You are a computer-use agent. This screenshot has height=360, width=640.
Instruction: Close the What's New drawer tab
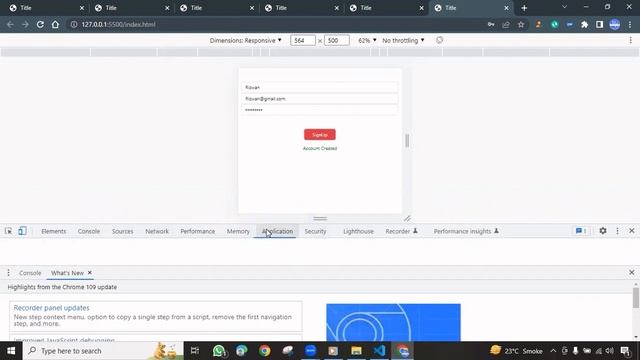(x=90, y=273)
